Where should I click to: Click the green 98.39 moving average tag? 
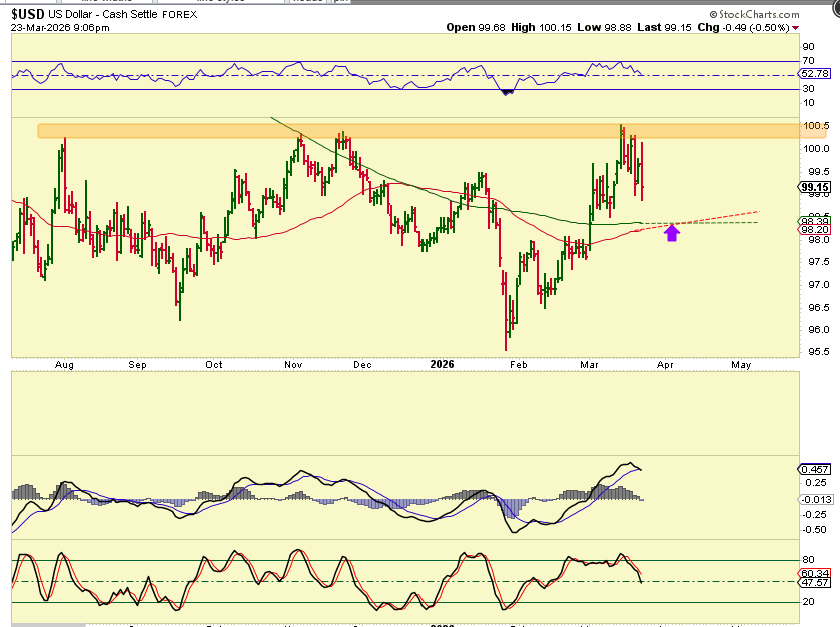coord(814,219)
